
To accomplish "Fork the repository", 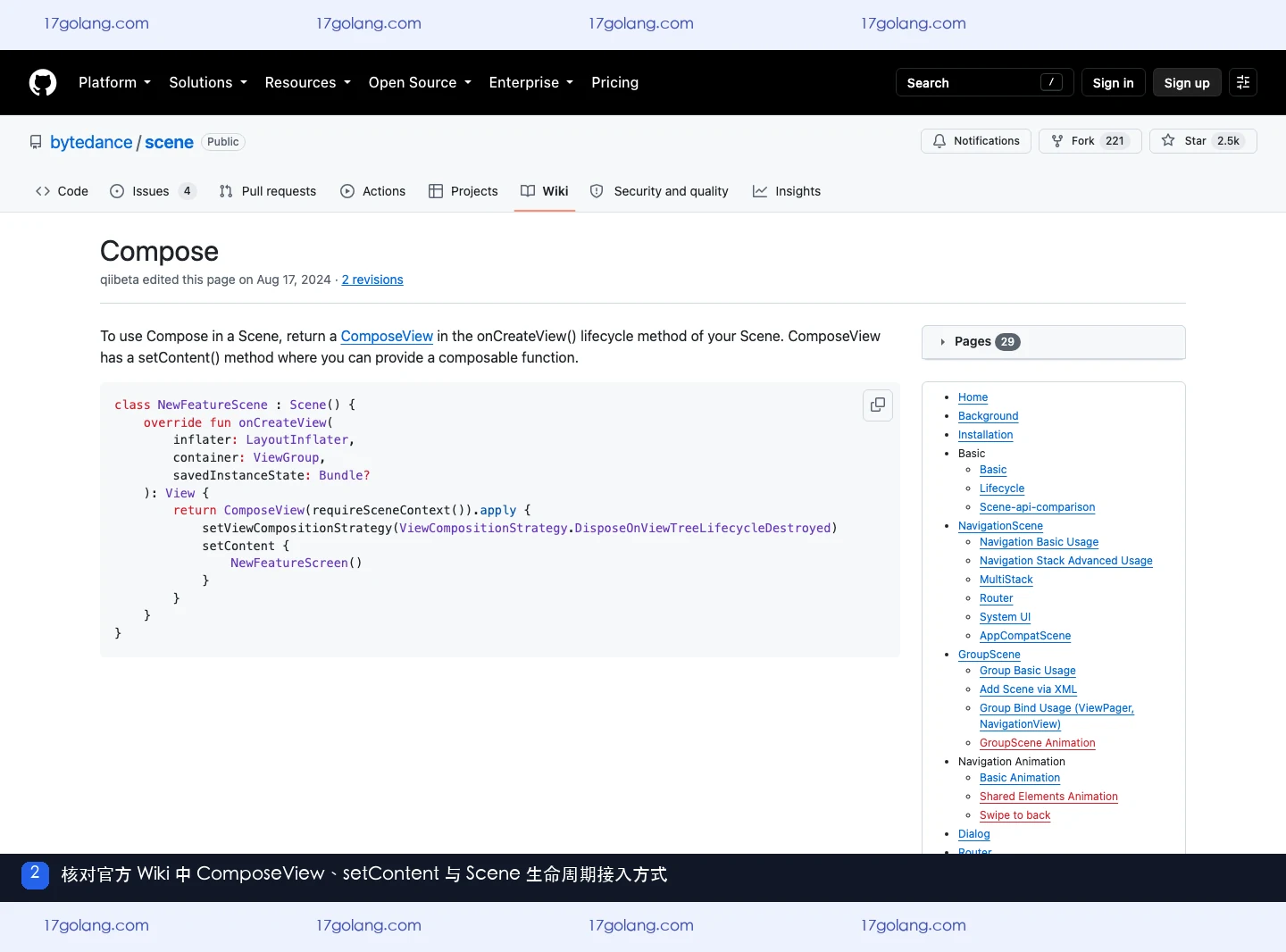I will tap(1090, 141).
